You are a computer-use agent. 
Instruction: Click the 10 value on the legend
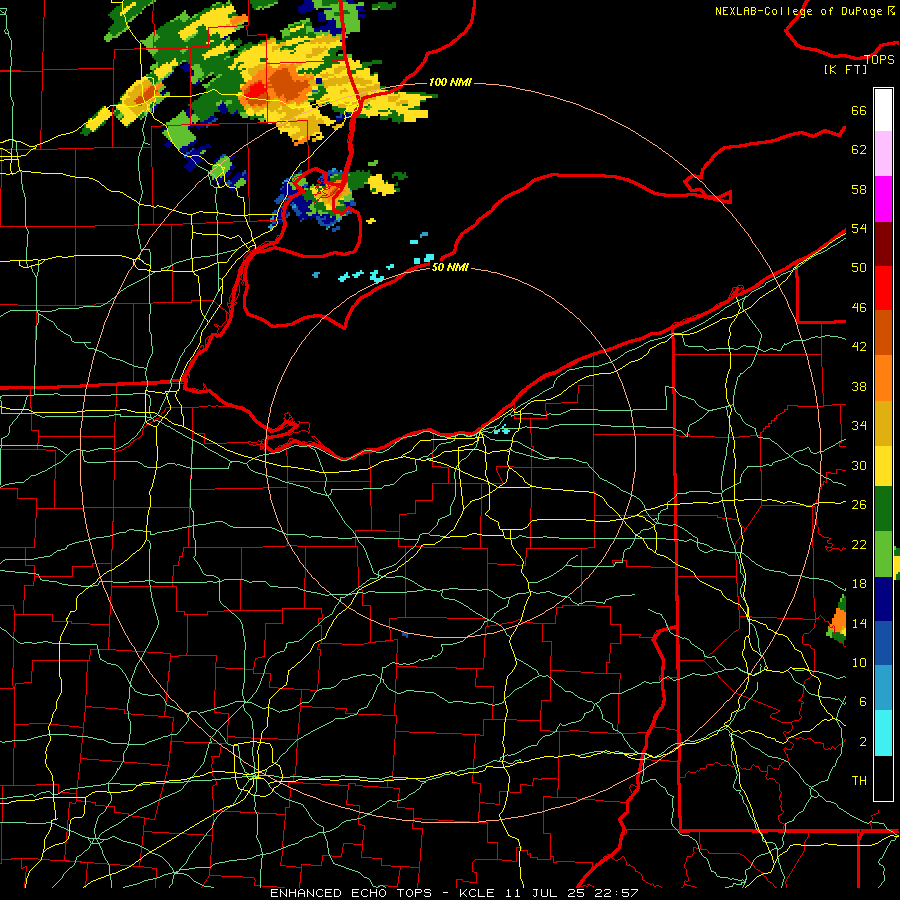(x=859, y=662)
